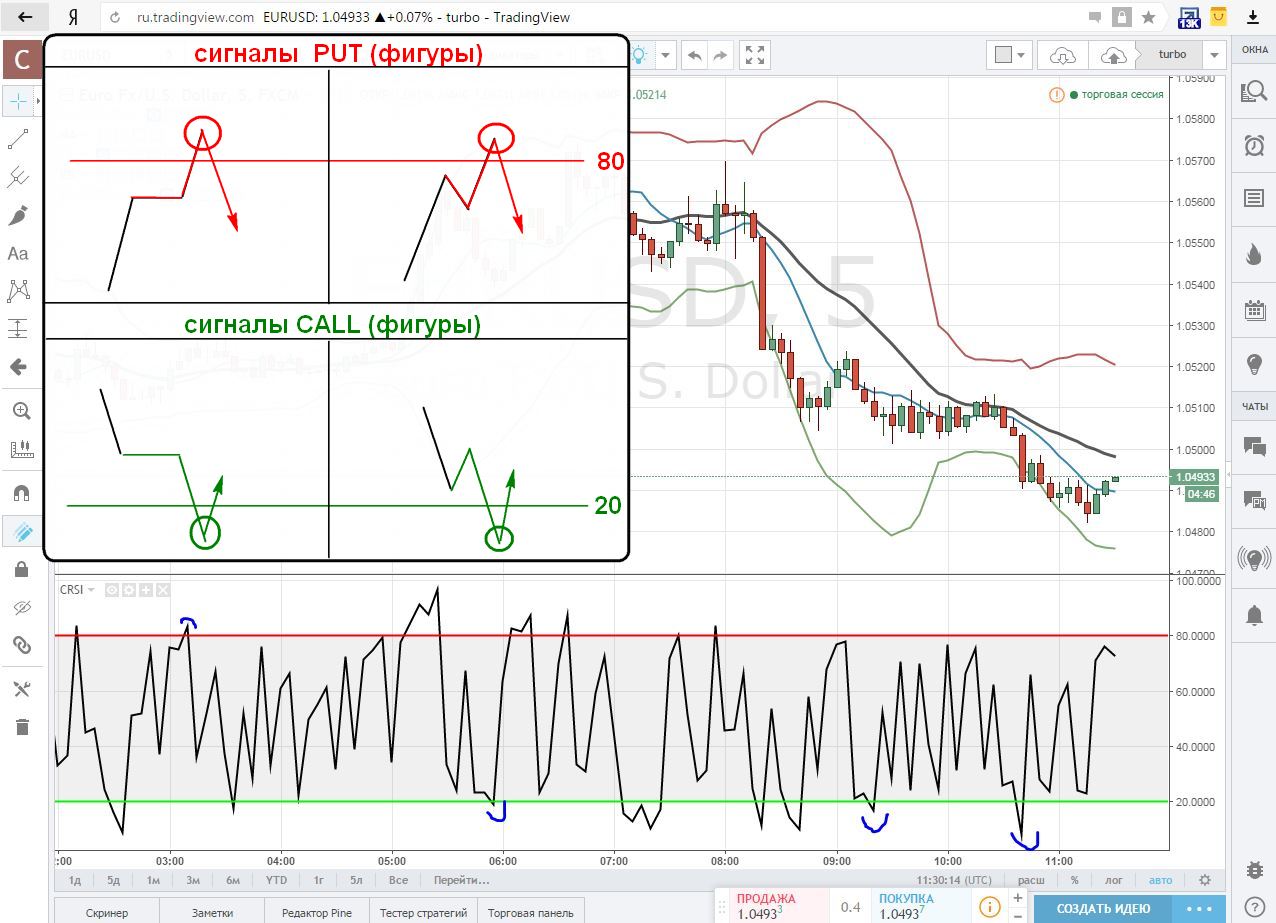Open the watchlist panel icon
The image size is (1276, 923).
click(x=1254, y=93)
